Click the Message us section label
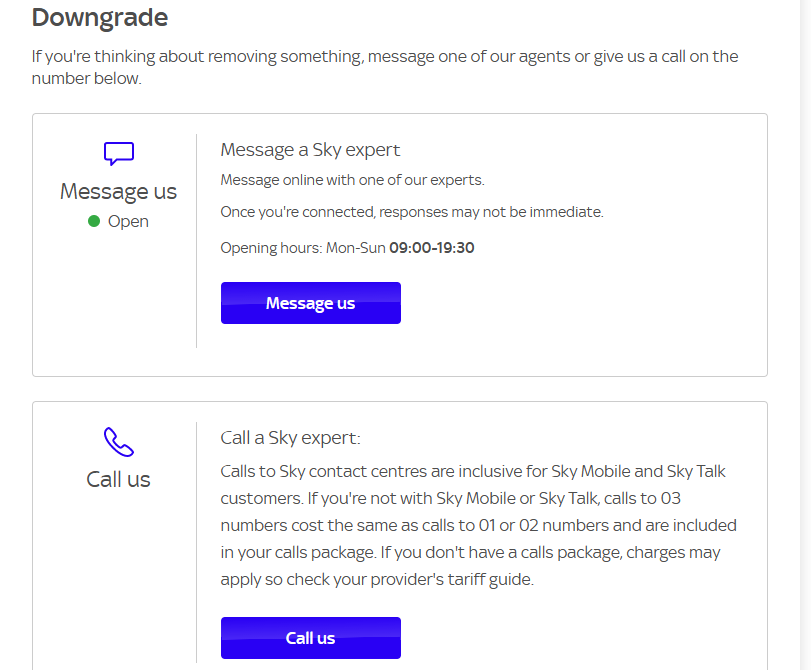 point(118,191)
